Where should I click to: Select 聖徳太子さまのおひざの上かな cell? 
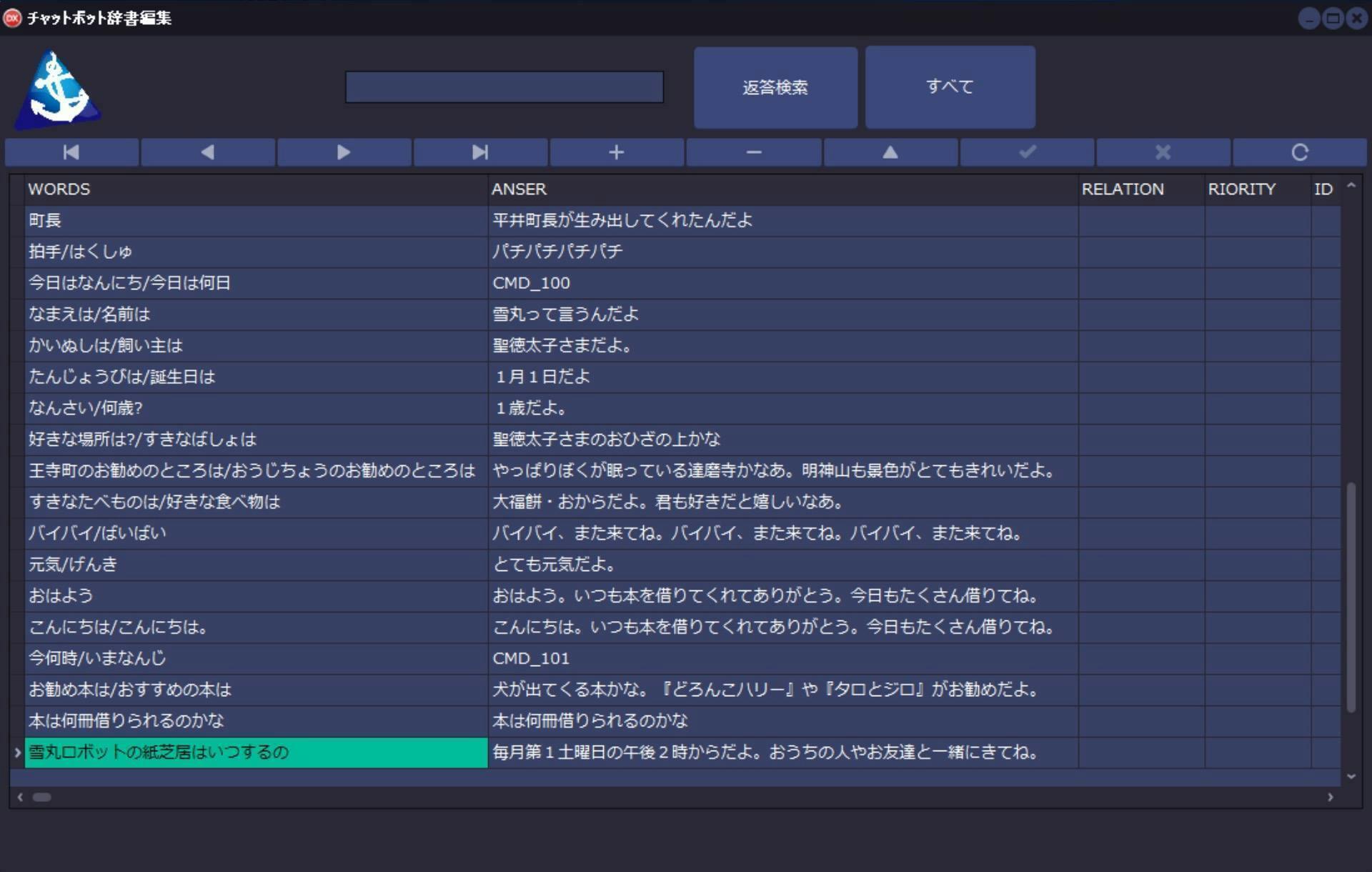(x=783, y=440)
